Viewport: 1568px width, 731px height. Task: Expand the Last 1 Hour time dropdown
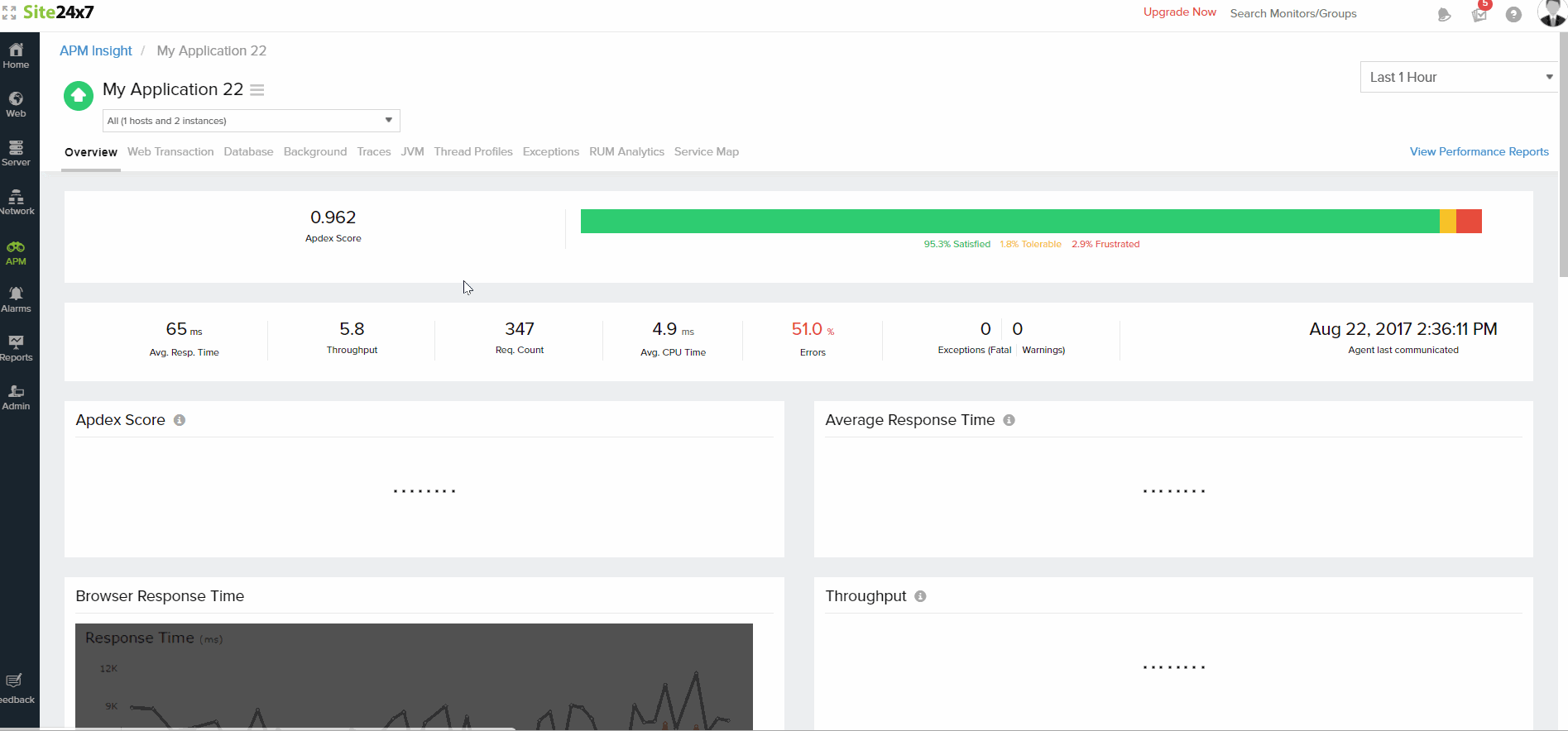point(1458,77)
